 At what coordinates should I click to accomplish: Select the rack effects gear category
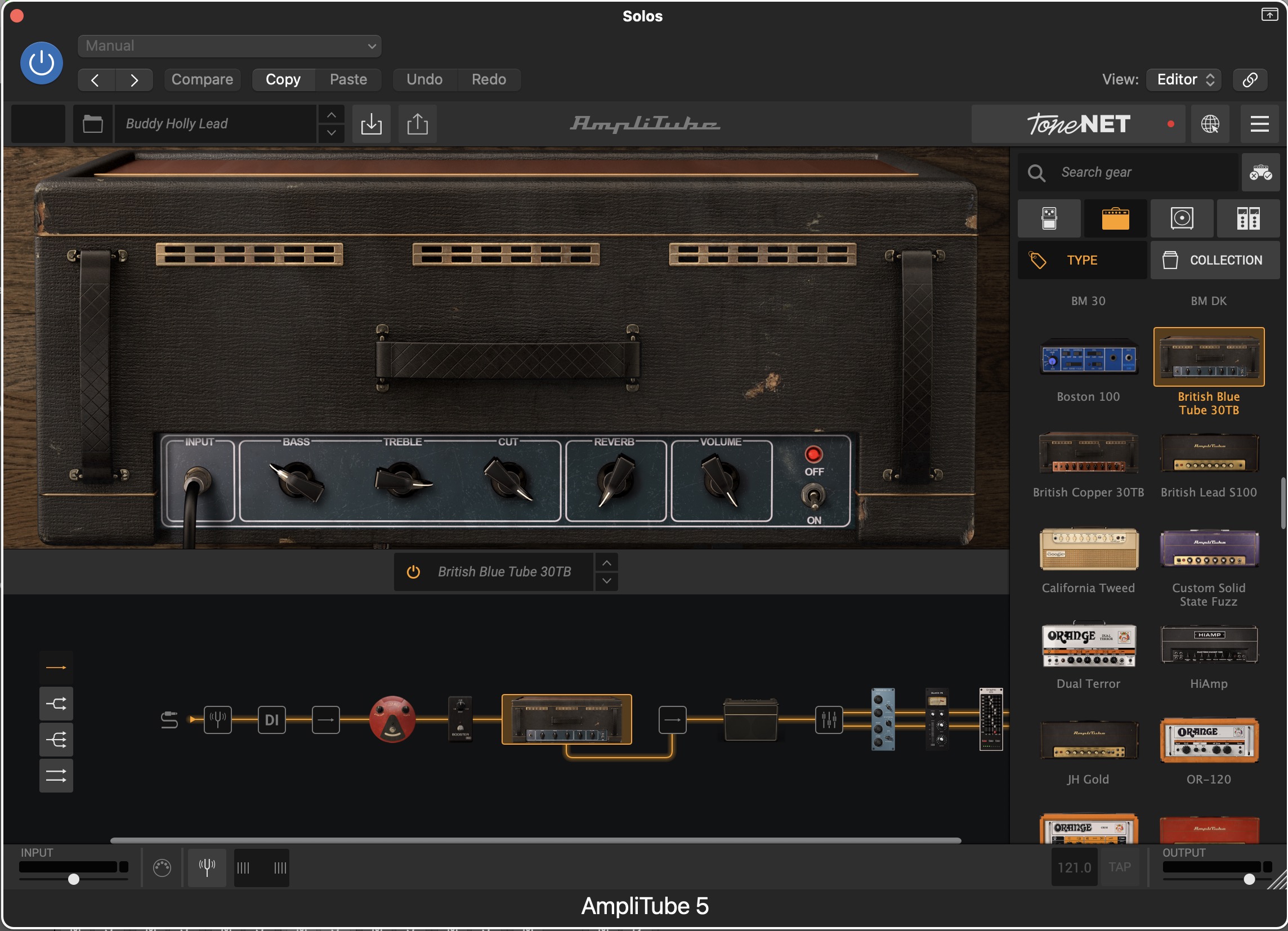[1248, 218]
